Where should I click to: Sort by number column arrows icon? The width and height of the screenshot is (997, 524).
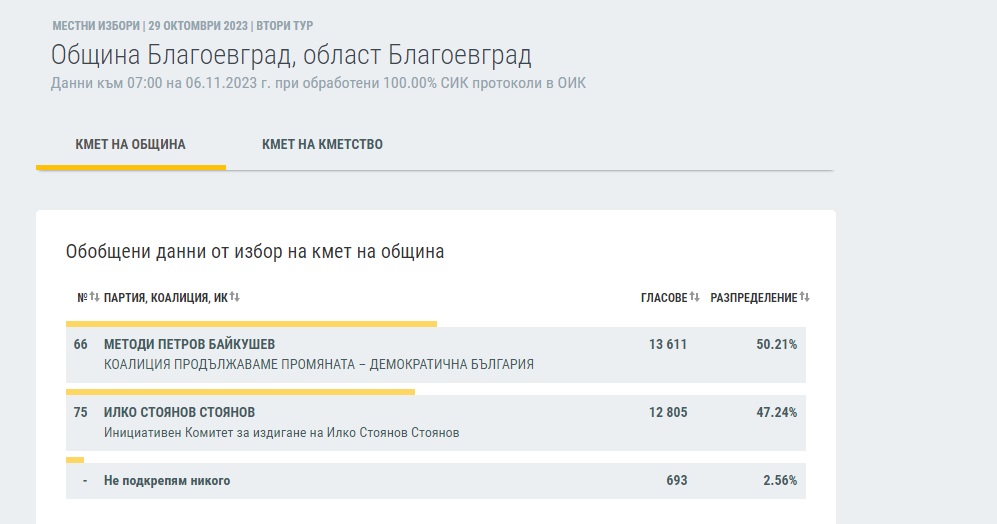(95, 298)
